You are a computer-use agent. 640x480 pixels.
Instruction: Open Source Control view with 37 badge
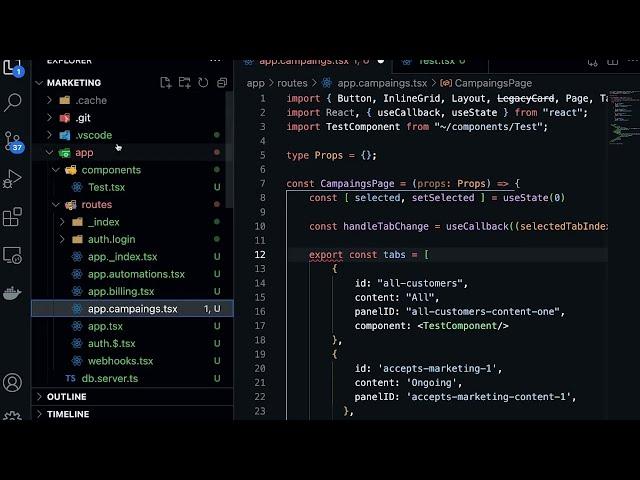(13, 141)
